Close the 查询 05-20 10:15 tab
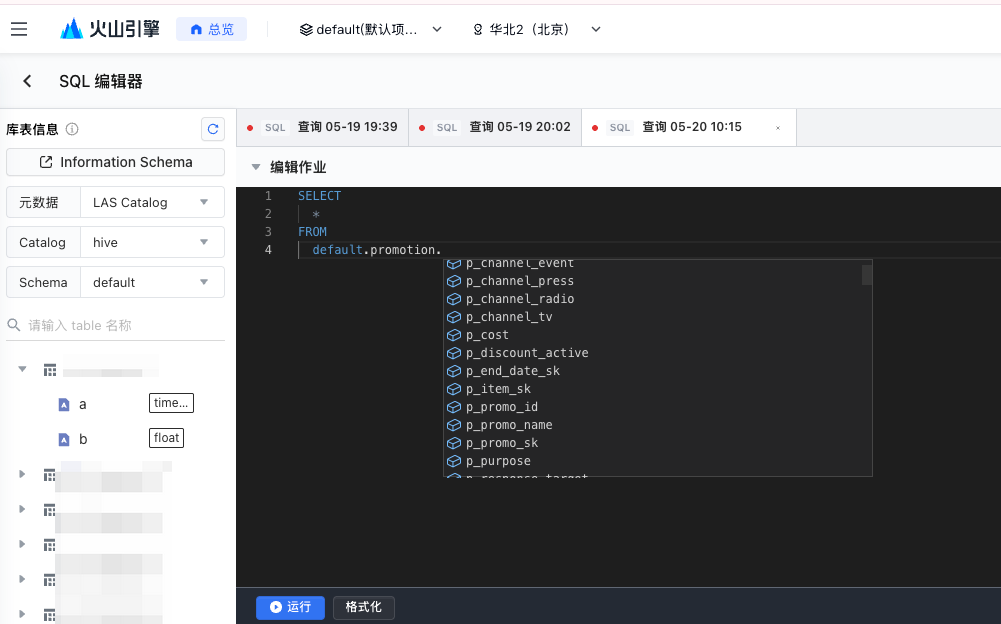 click(x=778, y=128)
